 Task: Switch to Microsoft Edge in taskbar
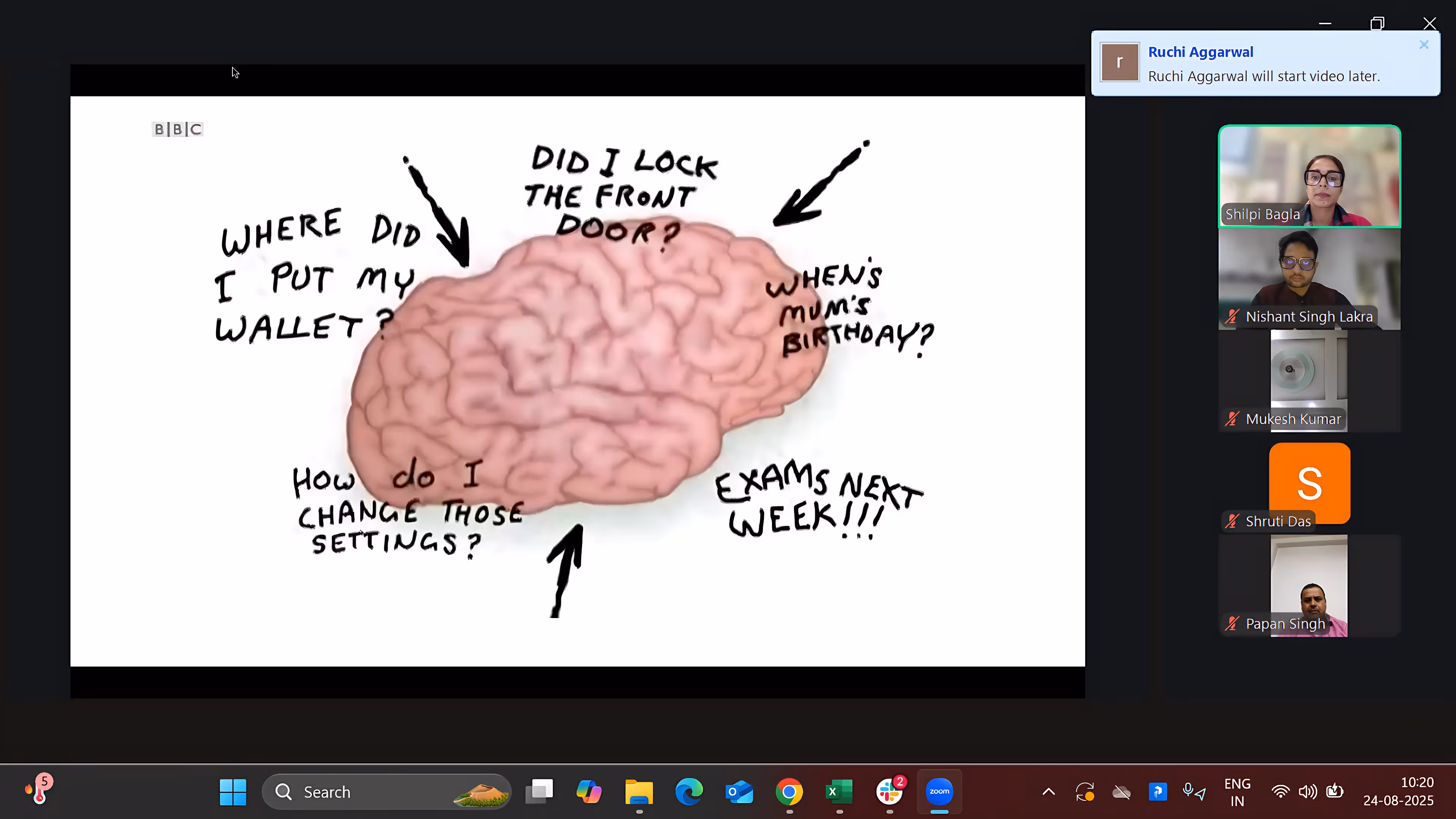pos(689,792)
